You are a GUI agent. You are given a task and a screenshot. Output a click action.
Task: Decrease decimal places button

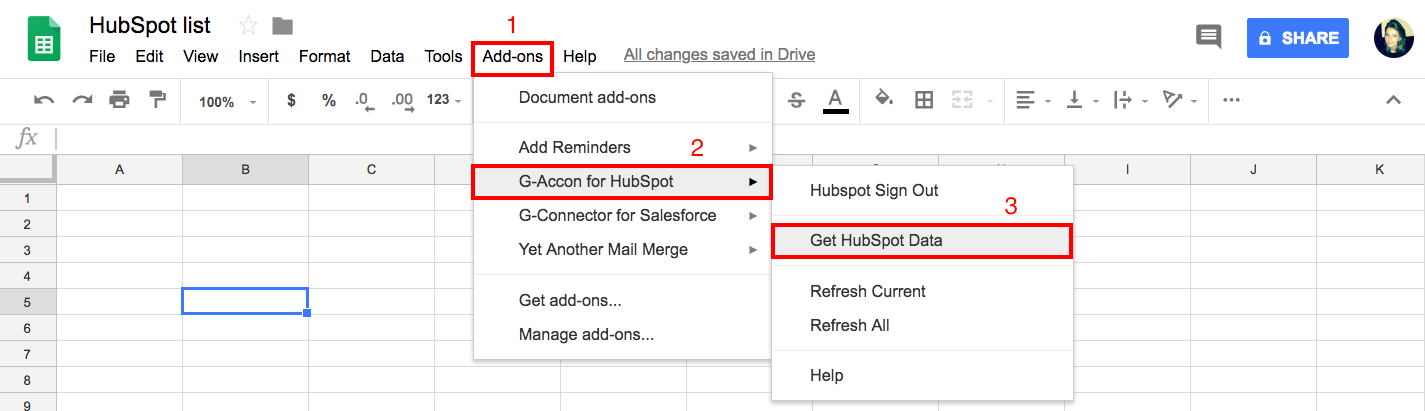pyautogui.click(x=364, y=100)
